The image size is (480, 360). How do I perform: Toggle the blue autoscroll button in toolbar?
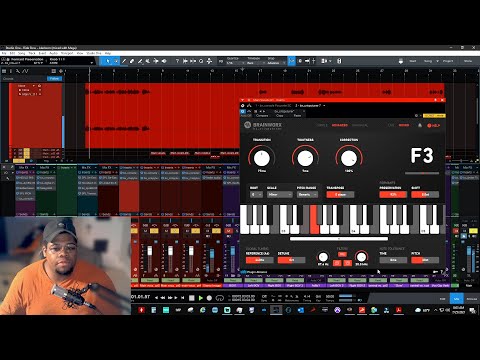[291, 61]
